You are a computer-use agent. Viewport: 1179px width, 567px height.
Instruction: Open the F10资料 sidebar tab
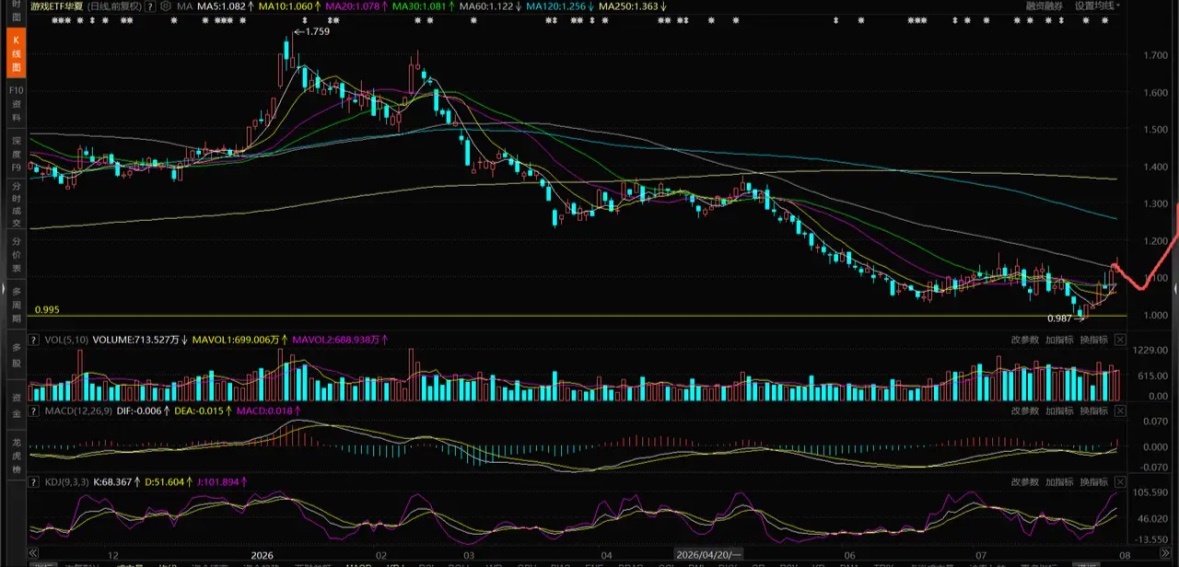pos(16,104)
